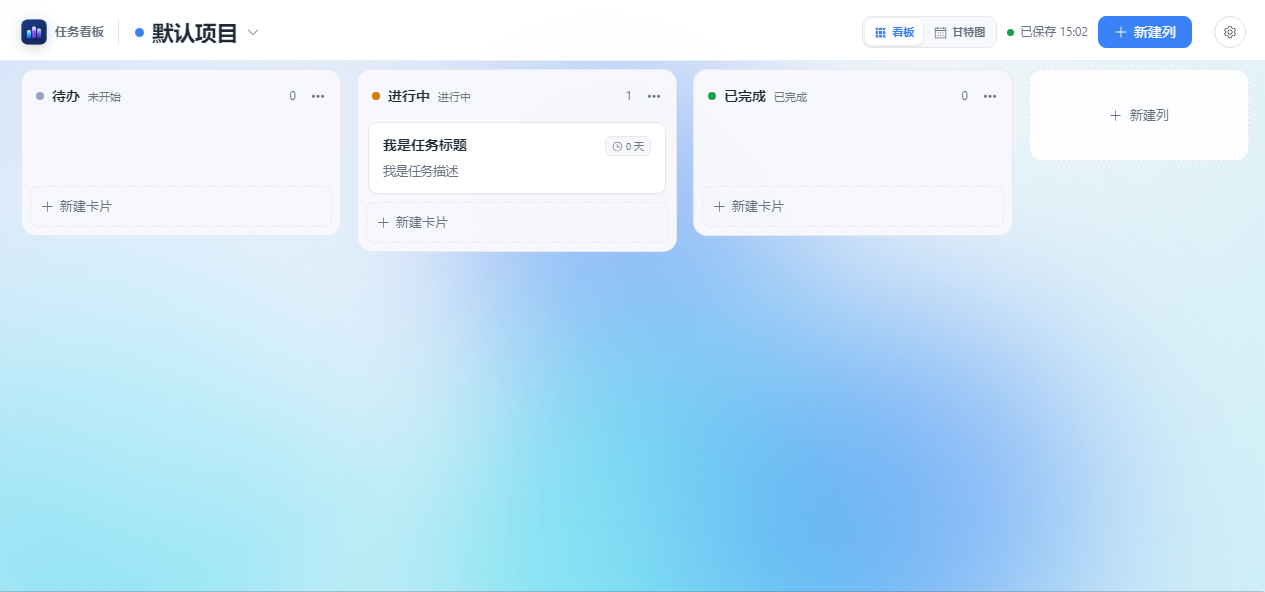Click the green status dot of 已完成
Viewport: 1265px width, 592px height.
[x=712, y=96]
